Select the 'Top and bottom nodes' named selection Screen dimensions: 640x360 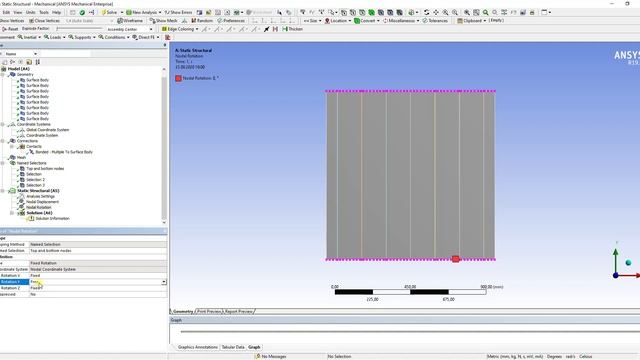(45, 169)
